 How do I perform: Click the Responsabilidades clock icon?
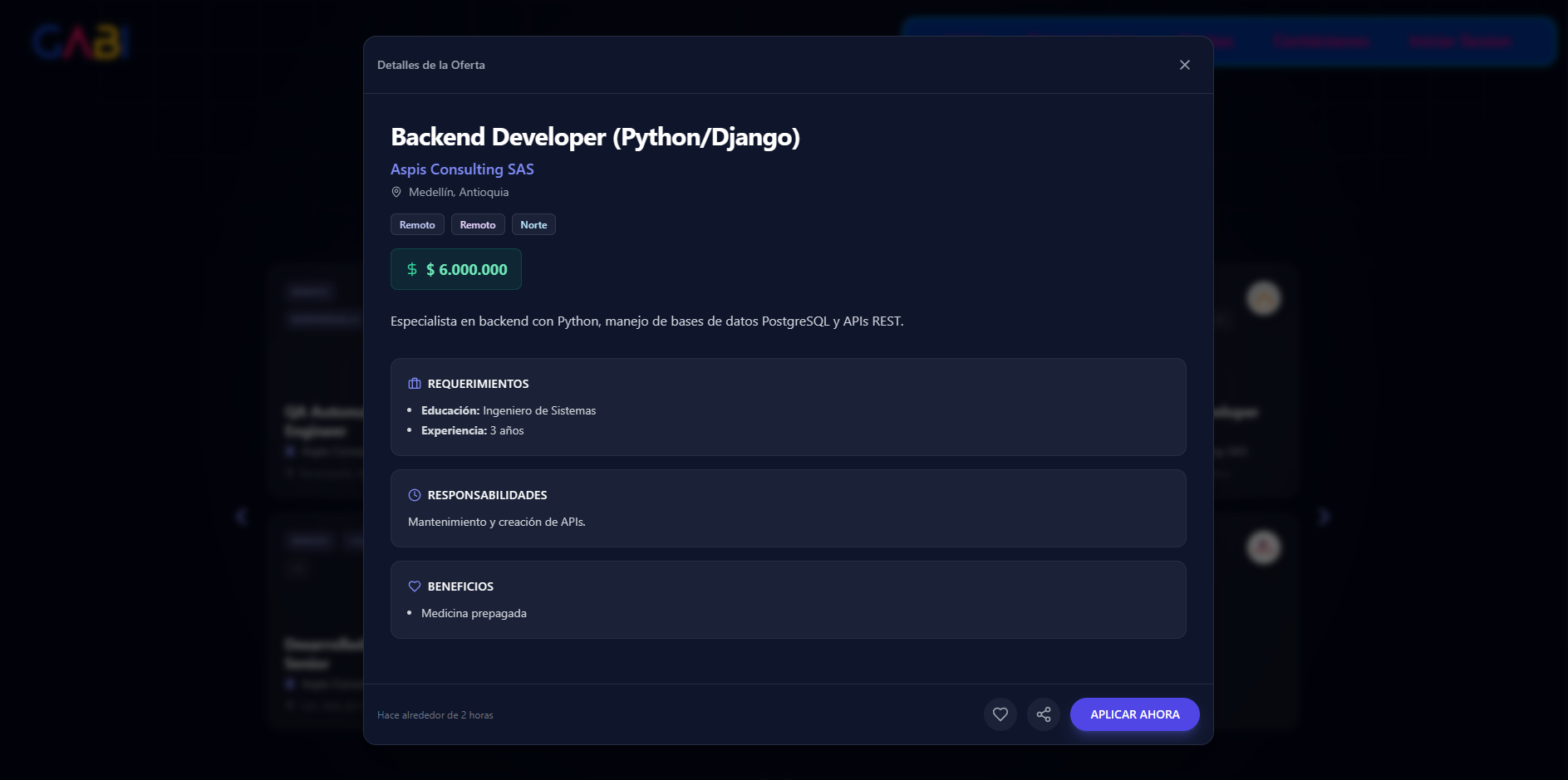[x=415, y=495]
